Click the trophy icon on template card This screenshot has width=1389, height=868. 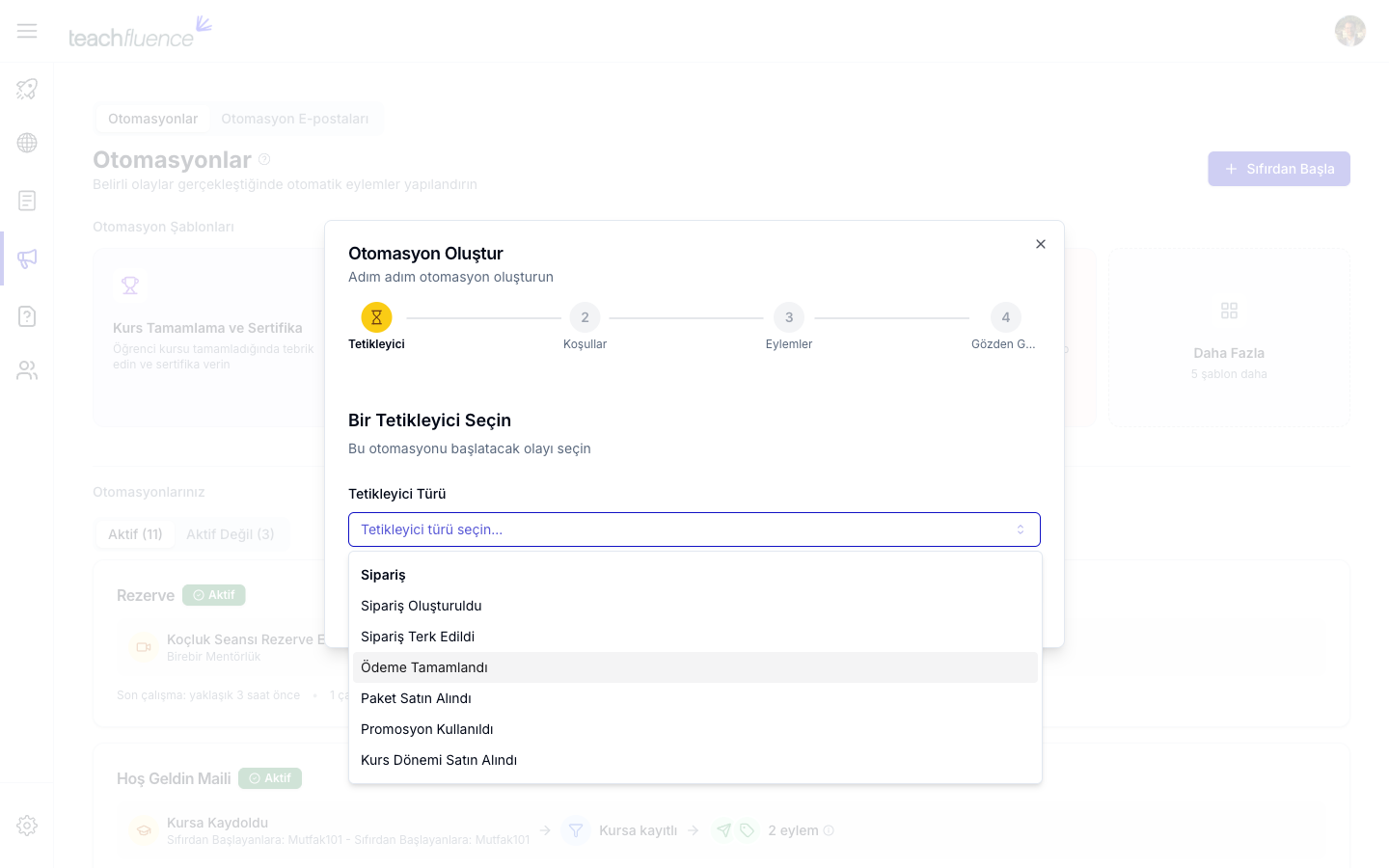tap(130, 285)
